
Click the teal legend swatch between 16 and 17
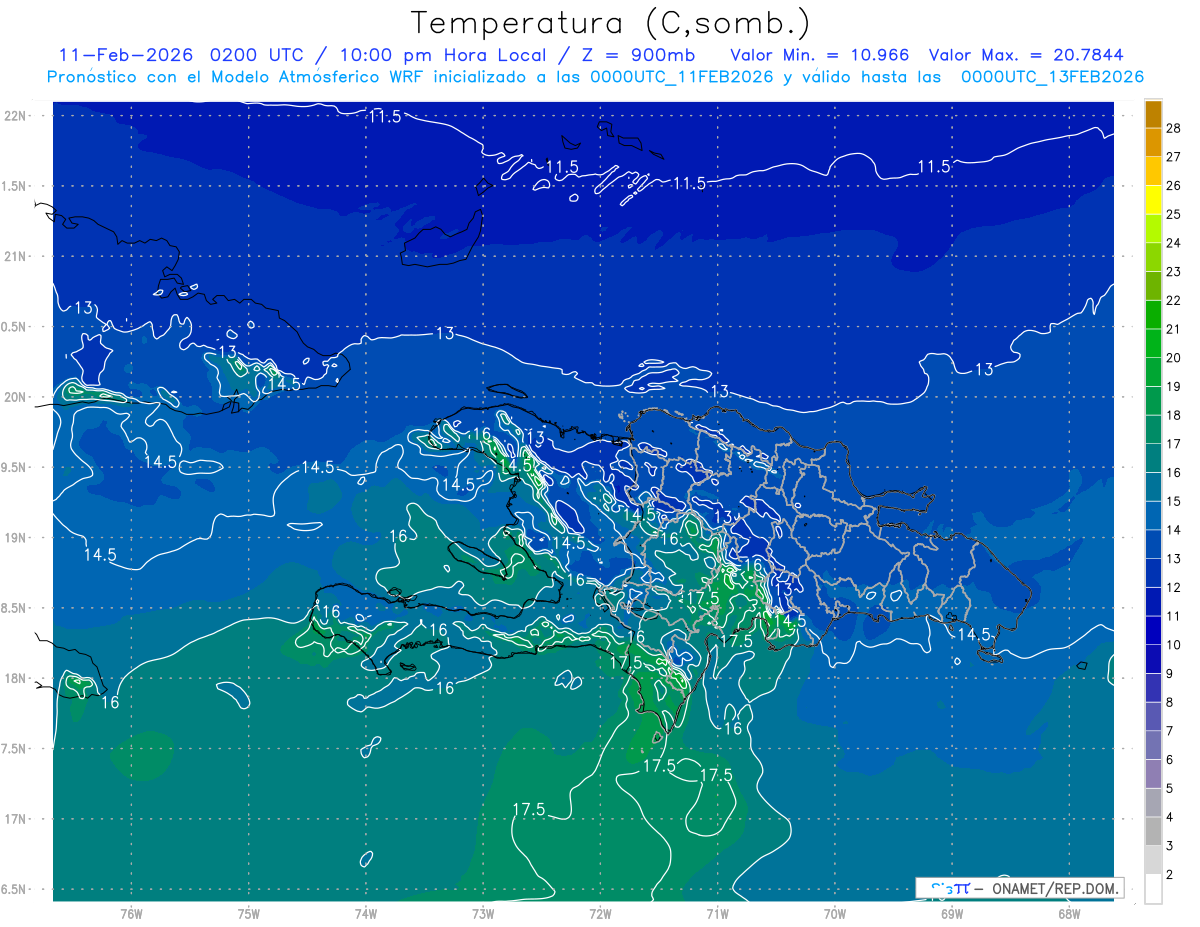click(x=1153, y=459)
